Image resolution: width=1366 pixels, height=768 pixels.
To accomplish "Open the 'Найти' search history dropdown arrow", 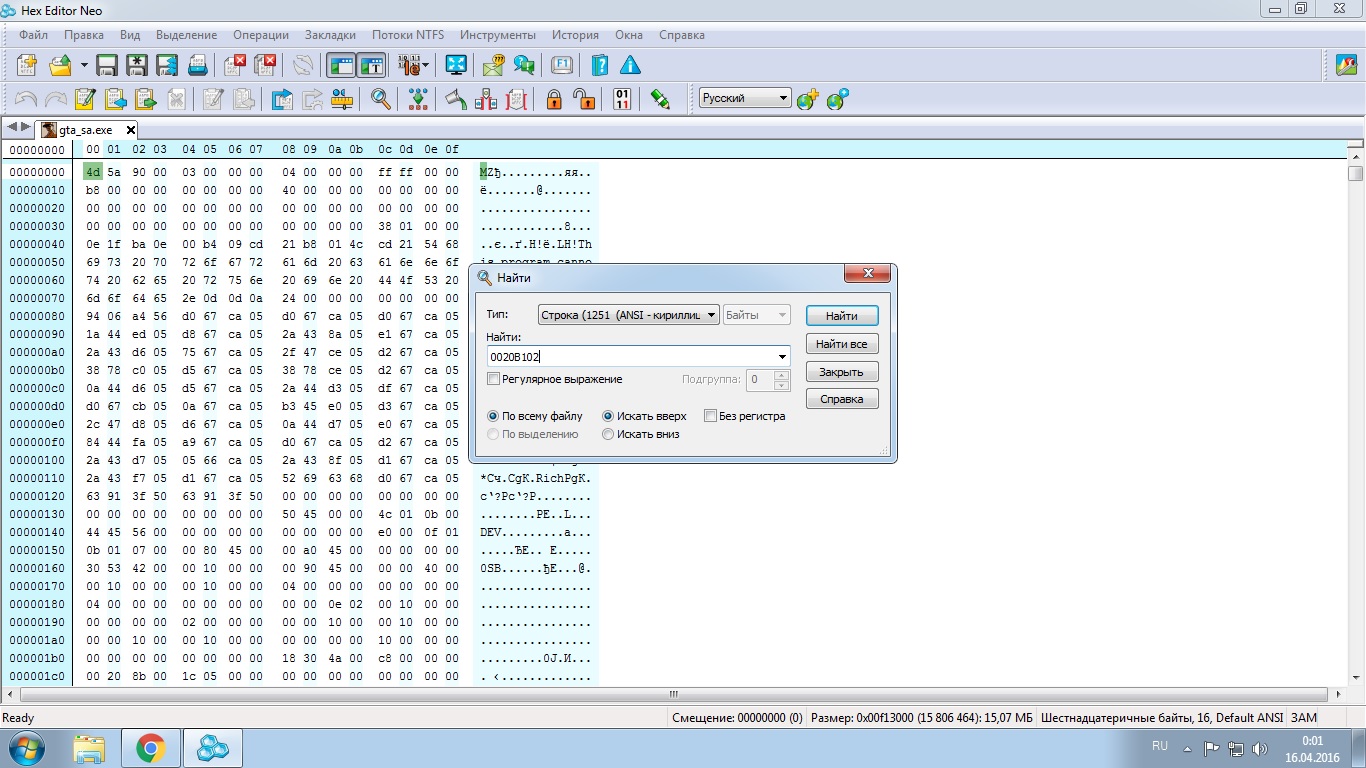I will [781, 357].
